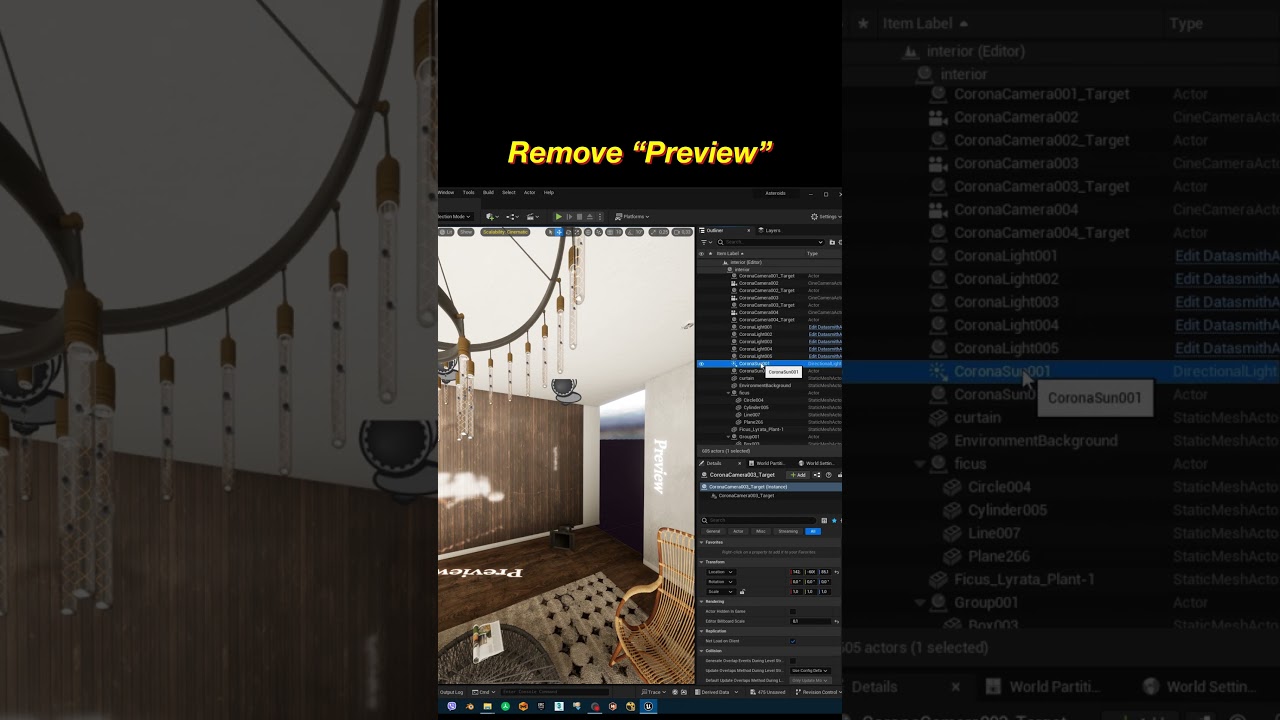
Task: Create new folder in the Outliner
Action: (832, 242)
